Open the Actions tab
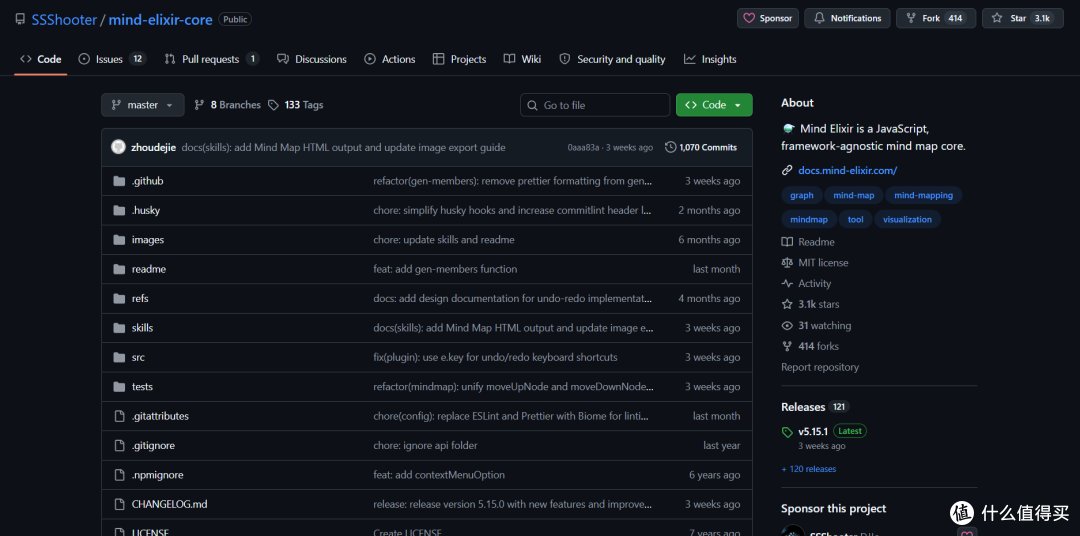The height and width of the screenshot is (536, 1080). tap(390, 59)
